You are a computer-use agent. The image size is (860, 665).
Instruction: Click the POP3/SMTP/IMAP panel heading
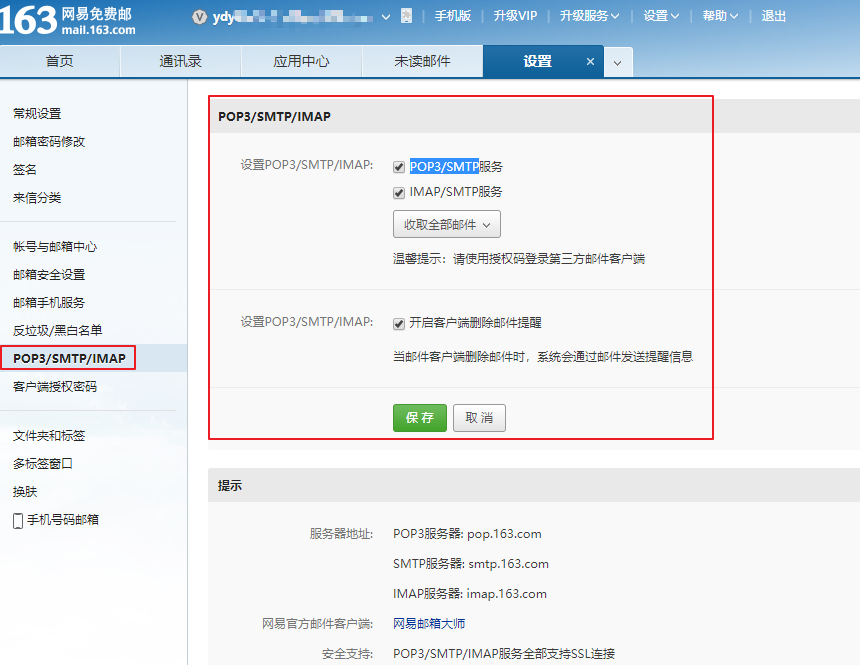274,117
